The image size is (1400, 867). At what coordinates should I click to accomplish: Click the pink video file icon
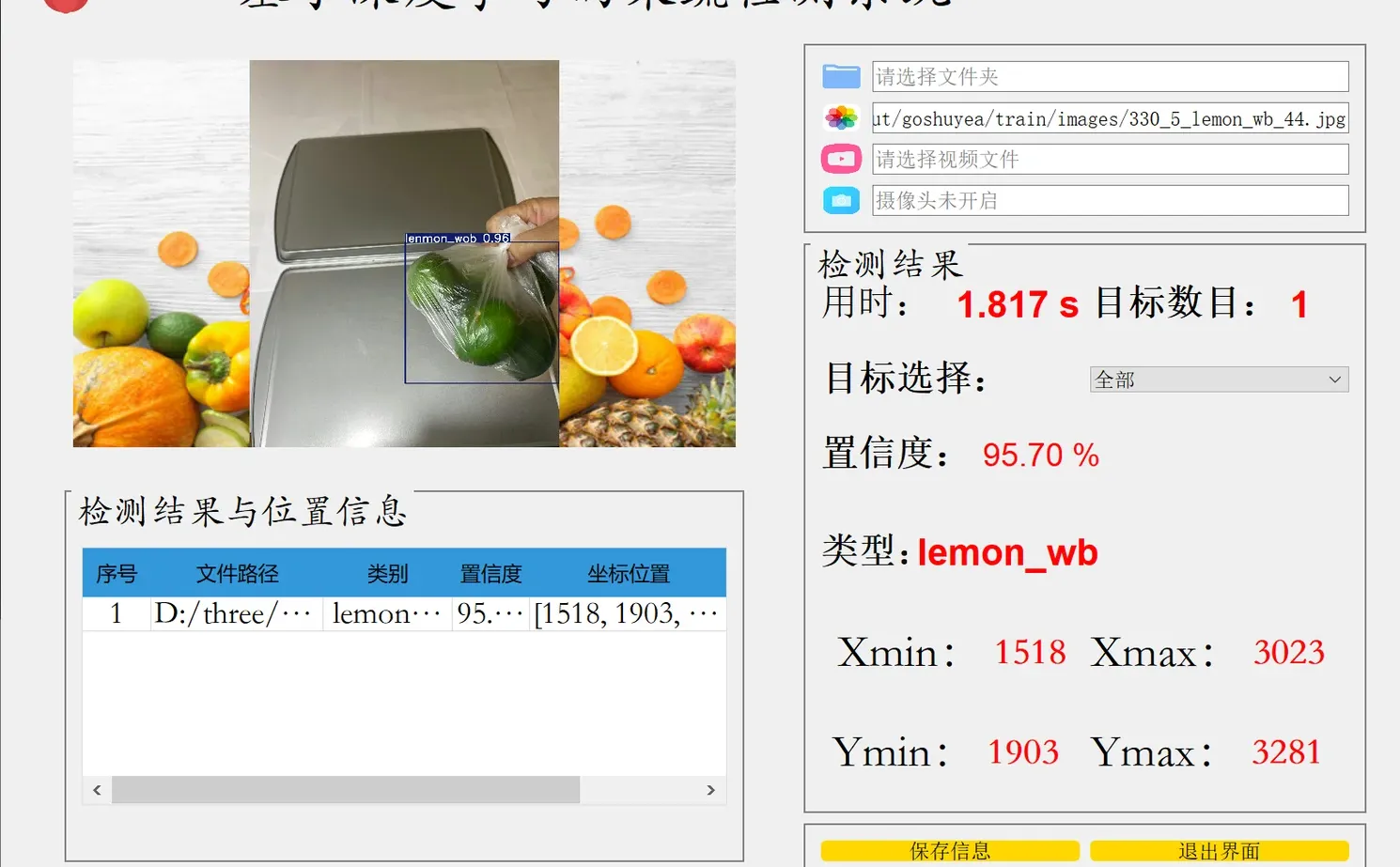point(841,159)
